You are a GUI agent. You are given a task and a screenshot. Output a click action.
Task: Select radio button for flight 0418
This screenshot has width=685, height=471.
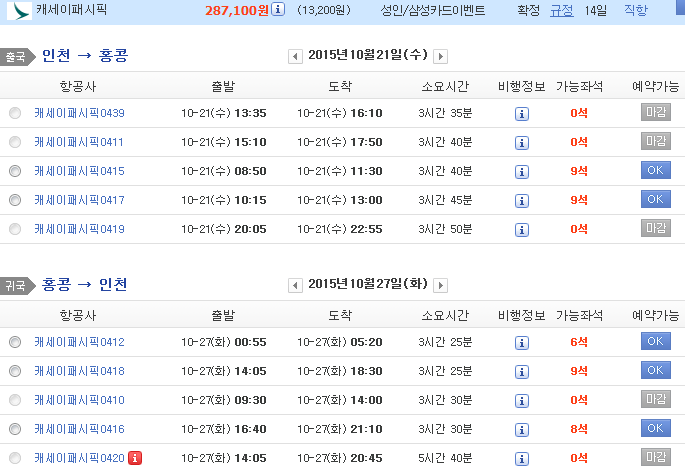coord(15,371)
